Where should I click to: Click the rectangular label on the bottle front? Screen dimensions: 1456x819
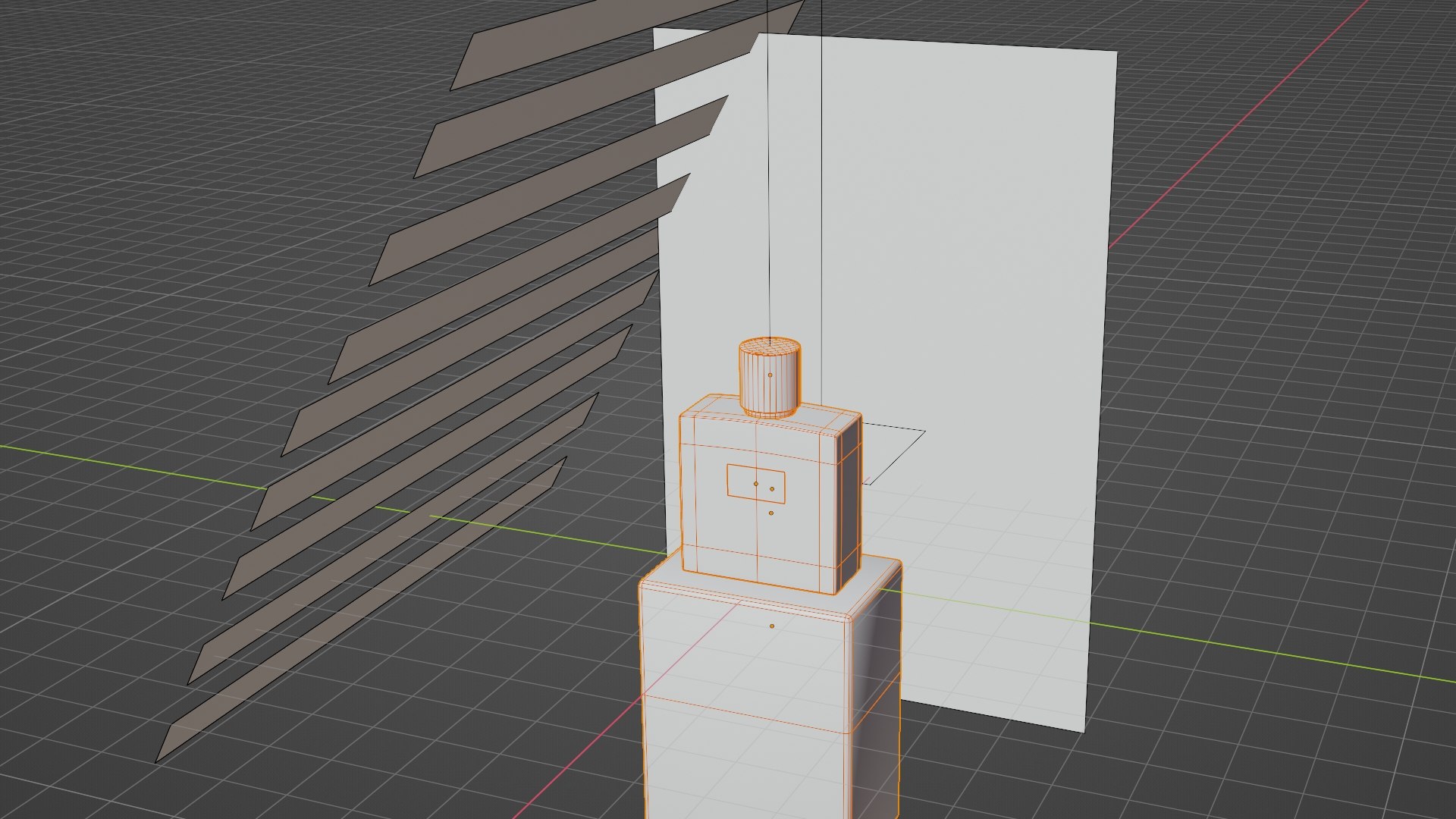pyautogui.click(x=756, y=483)
